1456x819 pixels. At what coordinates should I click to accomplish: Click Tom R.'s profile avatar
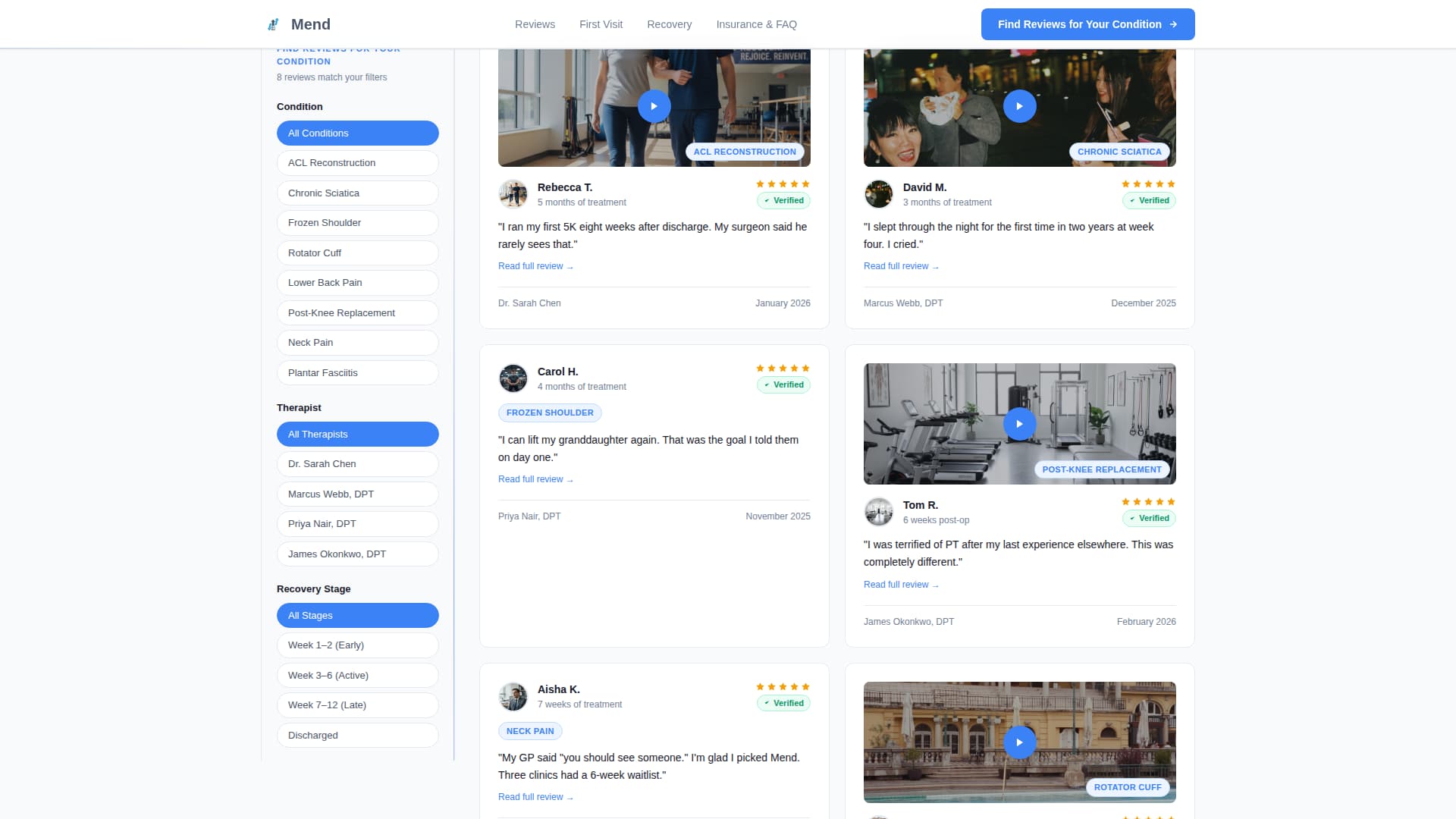coord(878,512)
